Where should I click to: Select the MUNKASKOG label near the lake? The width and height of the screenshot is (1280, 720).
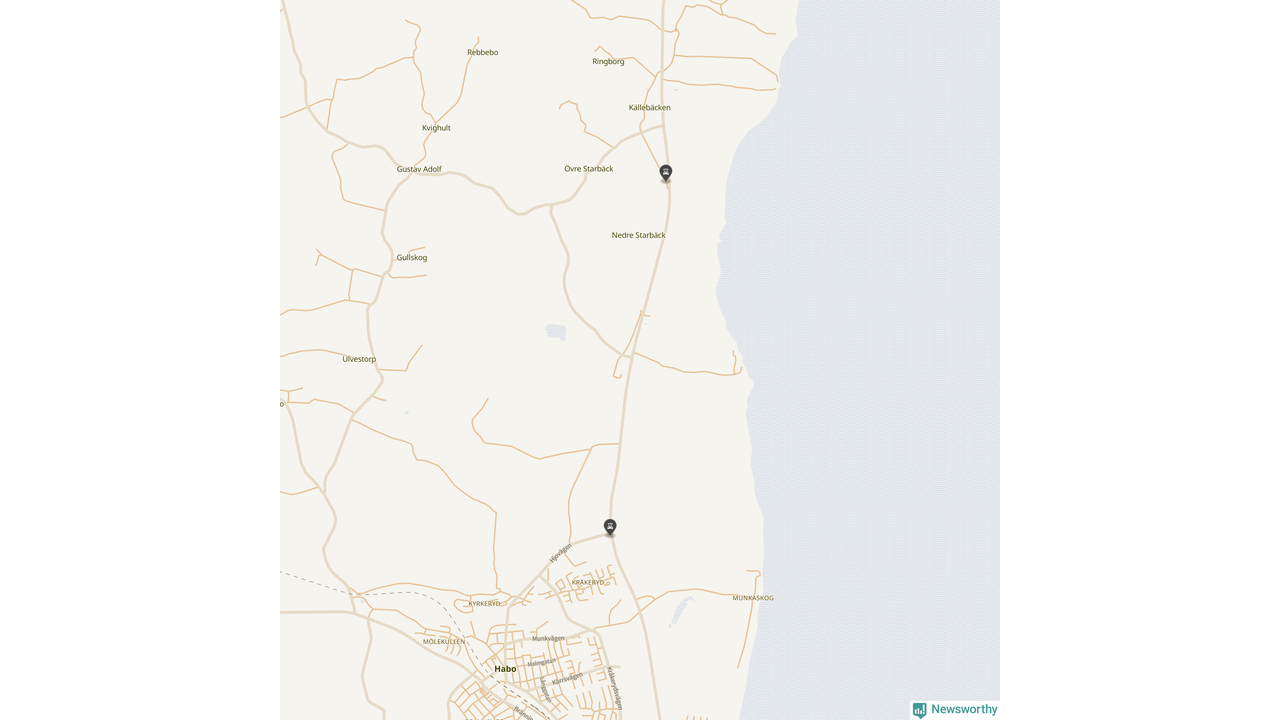coord(753,598)
